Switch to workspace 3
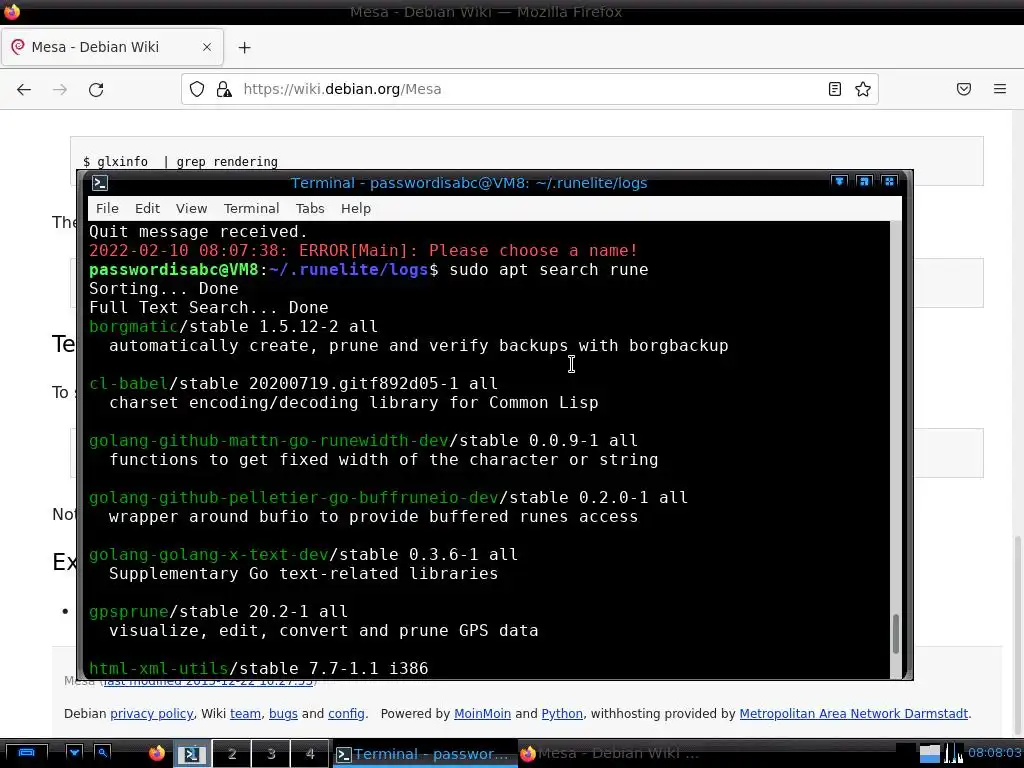 pyautogui.click(x=271, y=754)
